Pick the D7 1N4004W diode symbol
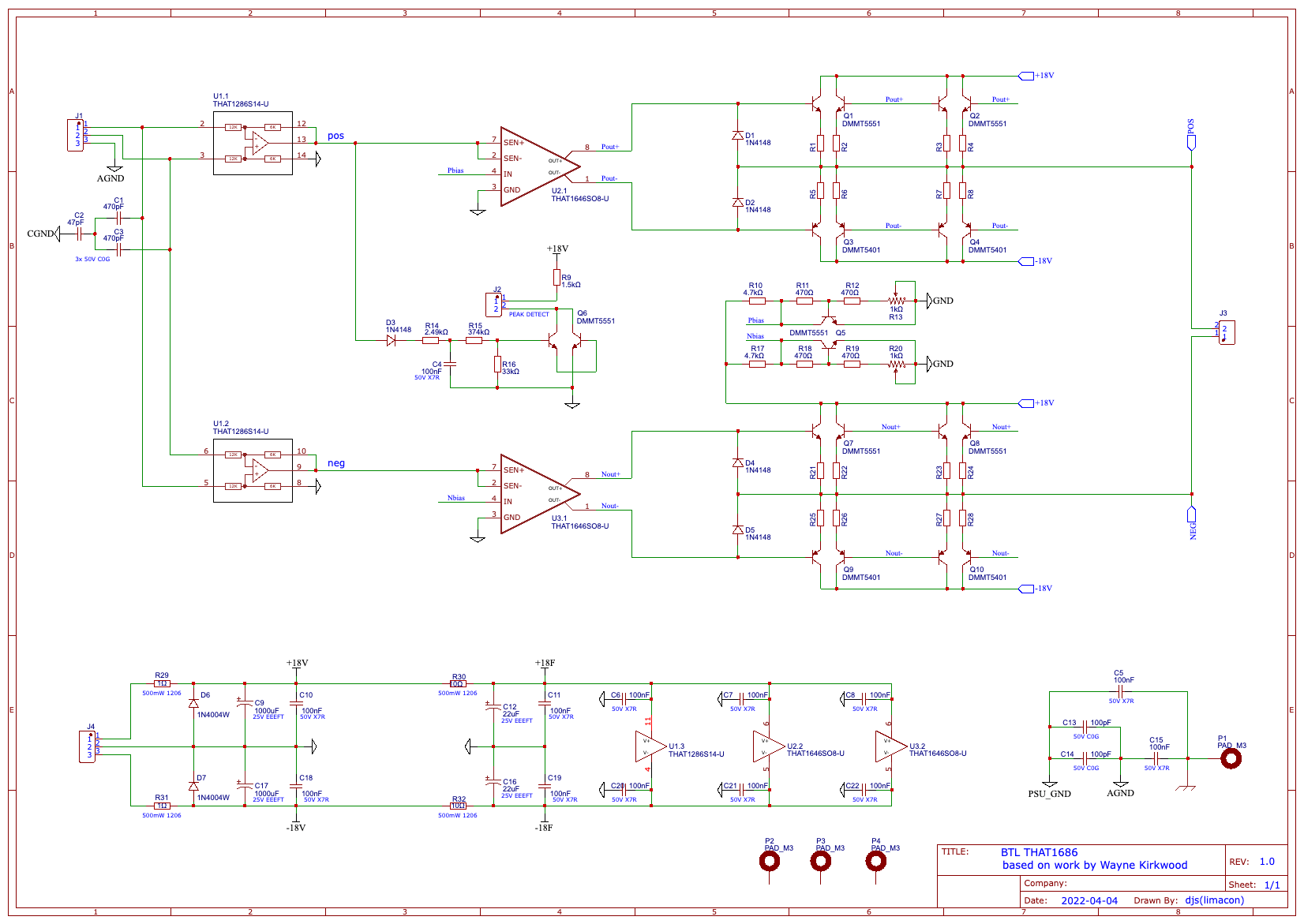 click(193, 786)
